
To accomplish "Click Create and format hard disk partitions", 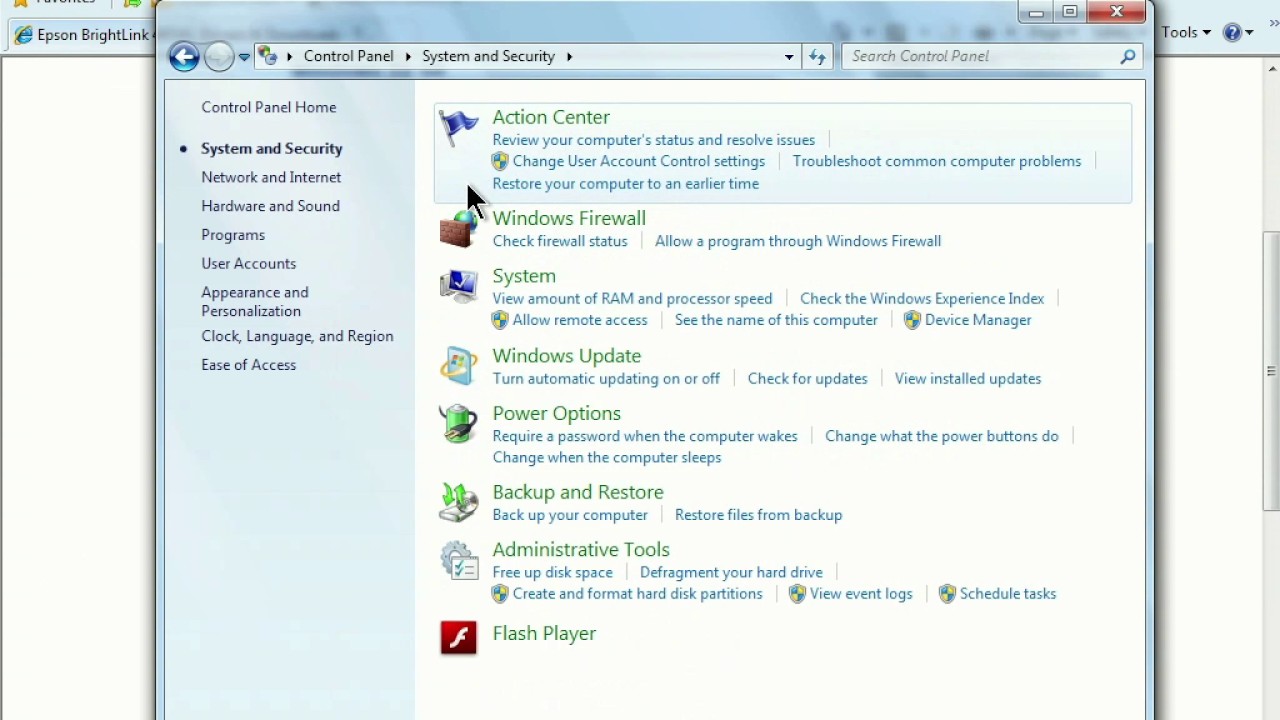I will coord(638,594).
